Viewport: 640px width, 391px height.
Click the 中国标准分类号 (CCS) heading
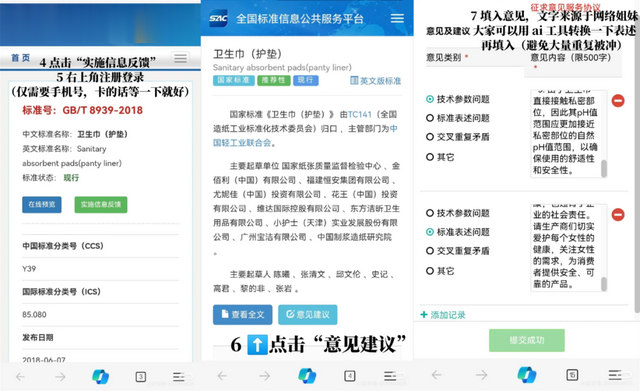coord(63,246)
